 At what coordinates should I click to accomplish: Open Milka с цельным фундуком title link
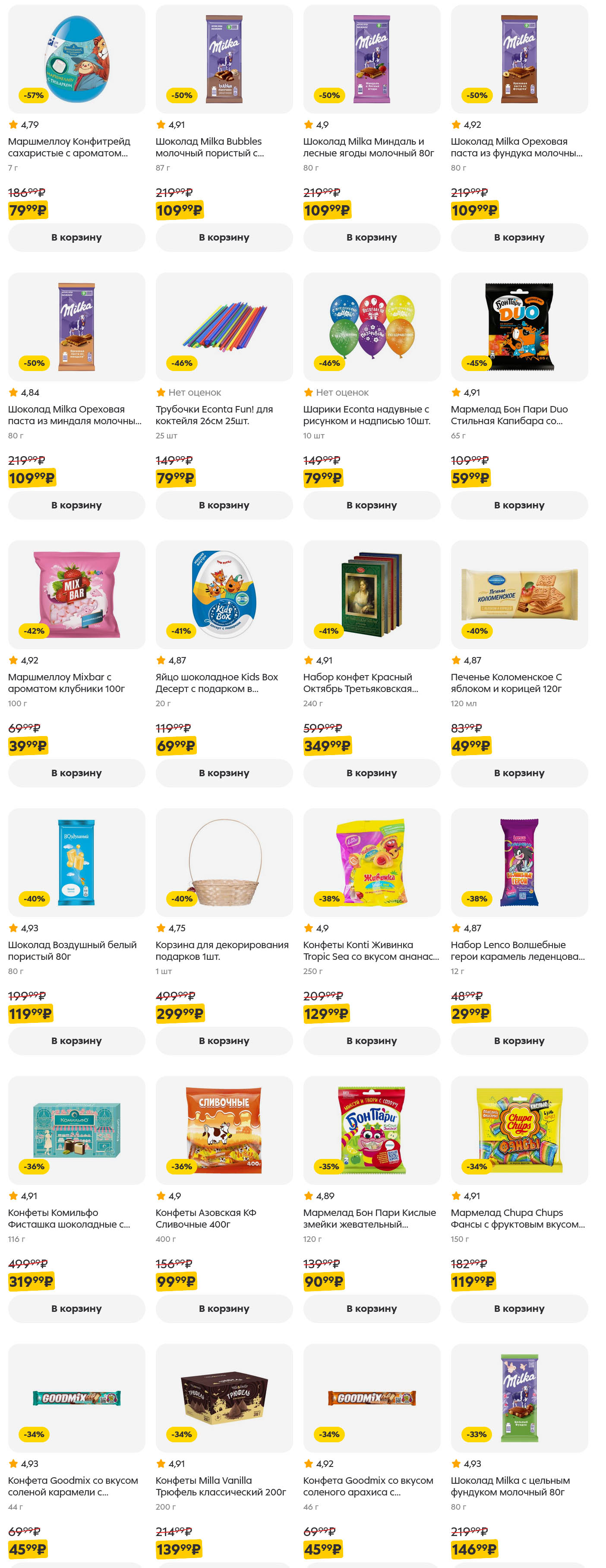tap(510, 1486)
